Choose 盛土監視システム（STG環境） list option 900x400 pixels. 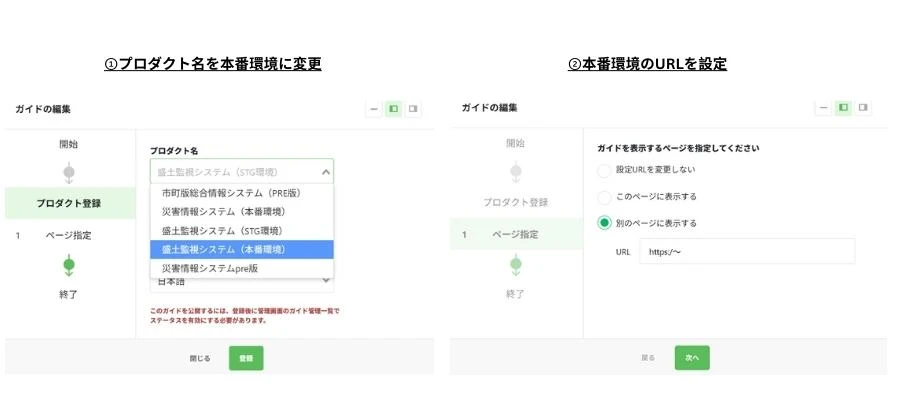pos(242,231)
